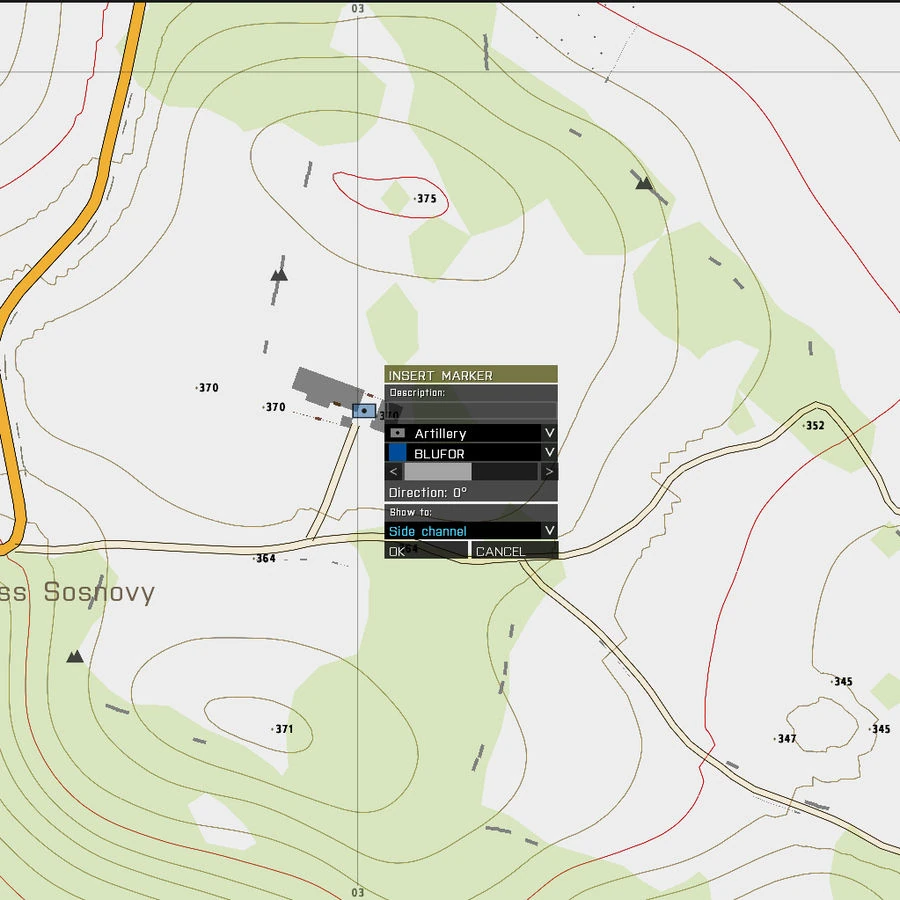Screen dimensions: 900x900
Task: Click the 371 elevation label
Action: click(282, 729)
